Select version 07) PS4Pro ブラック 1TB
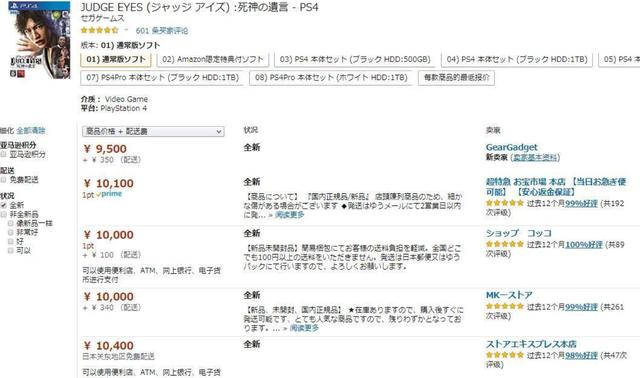The image size is (640, 378). [x=162, y=78]
